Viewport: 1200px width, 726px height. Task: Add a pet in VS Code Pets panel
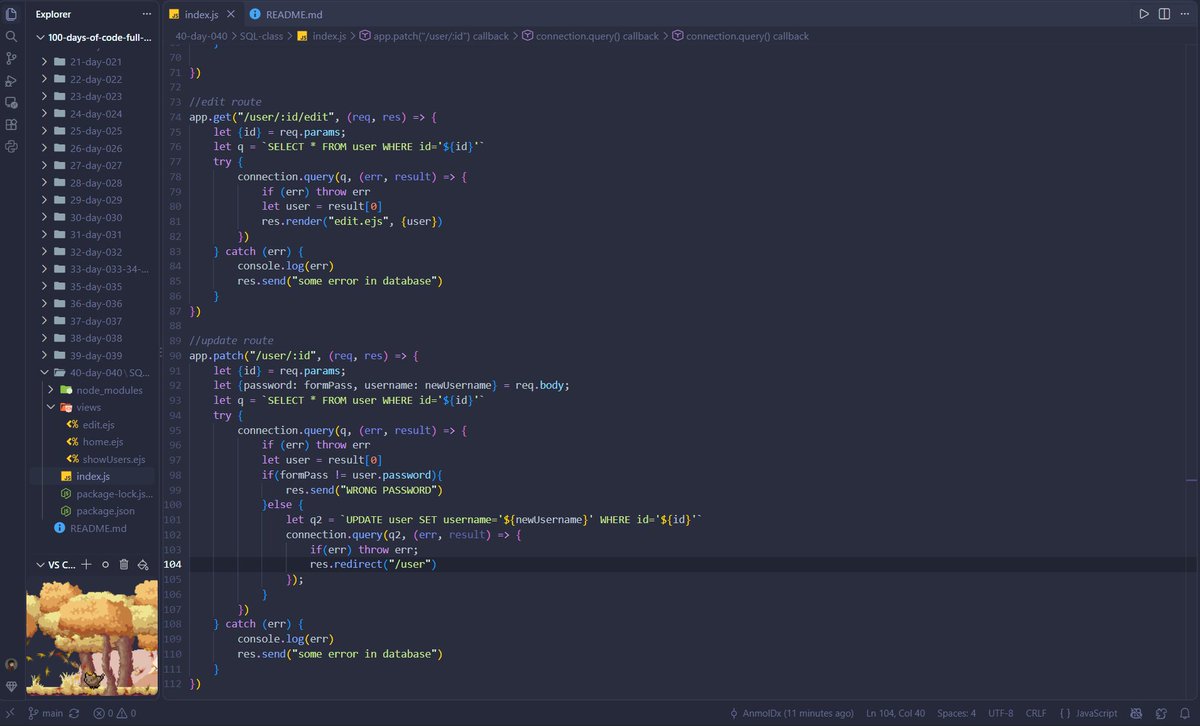tap(86, 565)
